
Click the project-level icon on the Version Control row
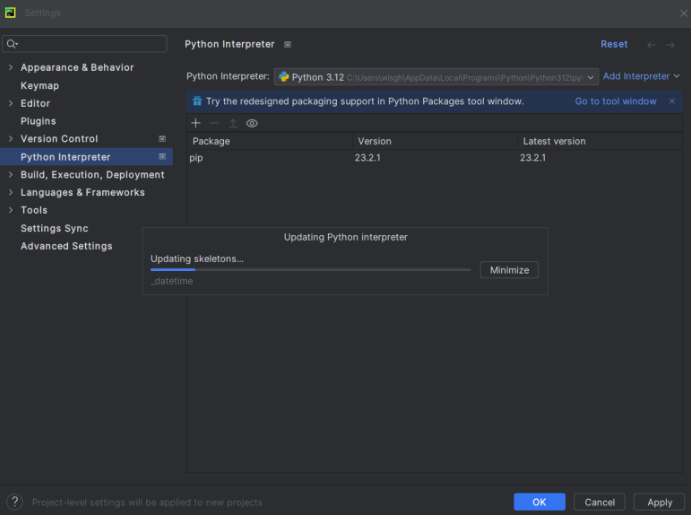(162, 139)
